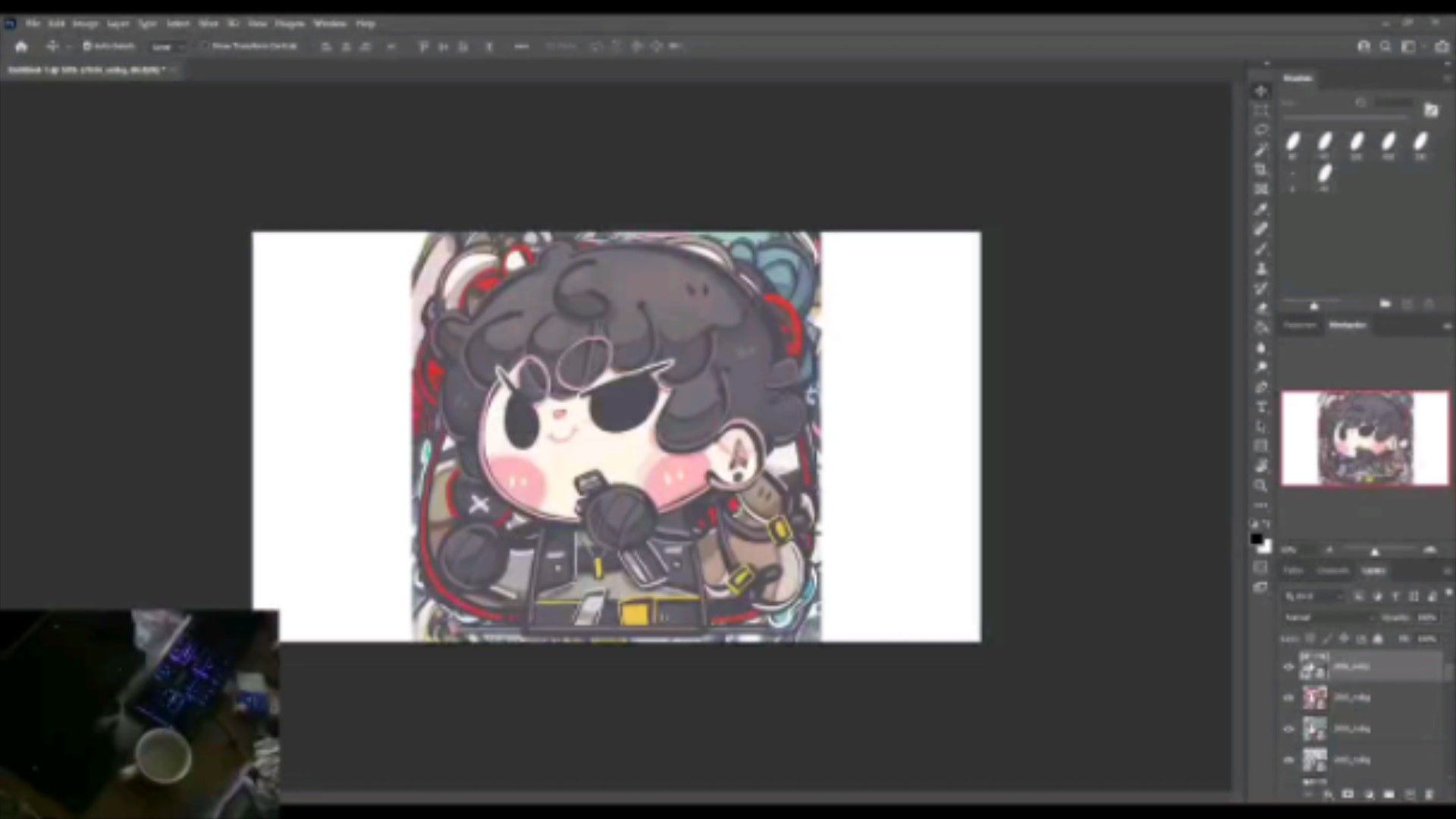Open the workspace switcher icon
The height and width of the screenshot is (819, 1456).
pos(1408,46)
